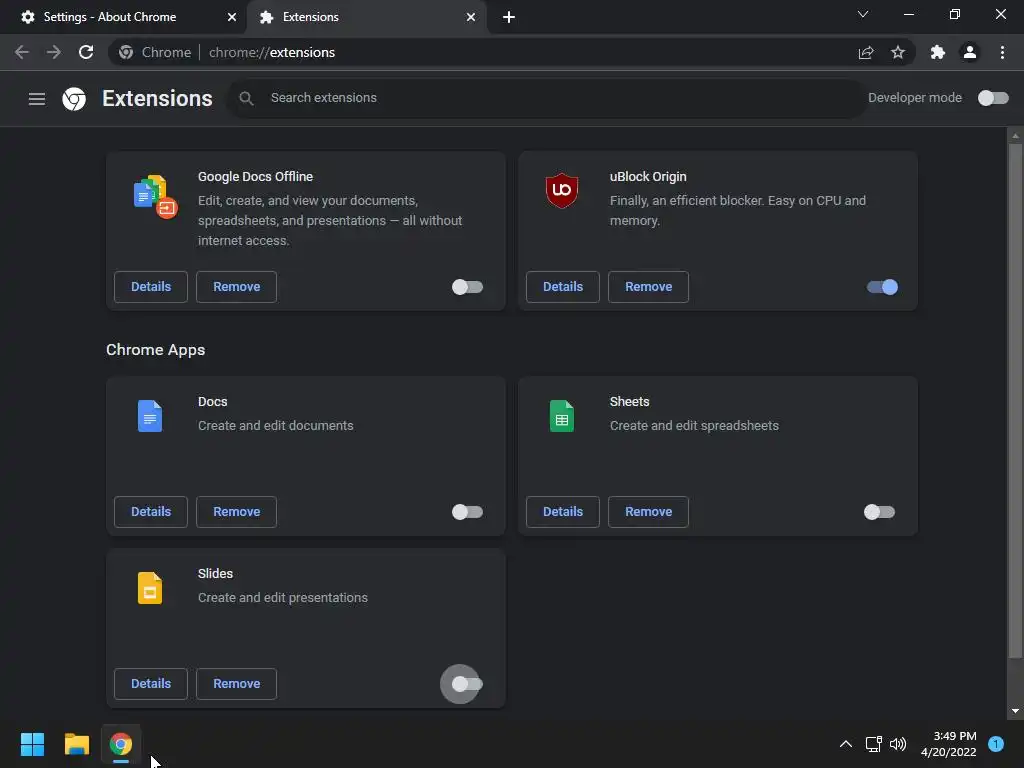Go back using the back arrow

22,52
